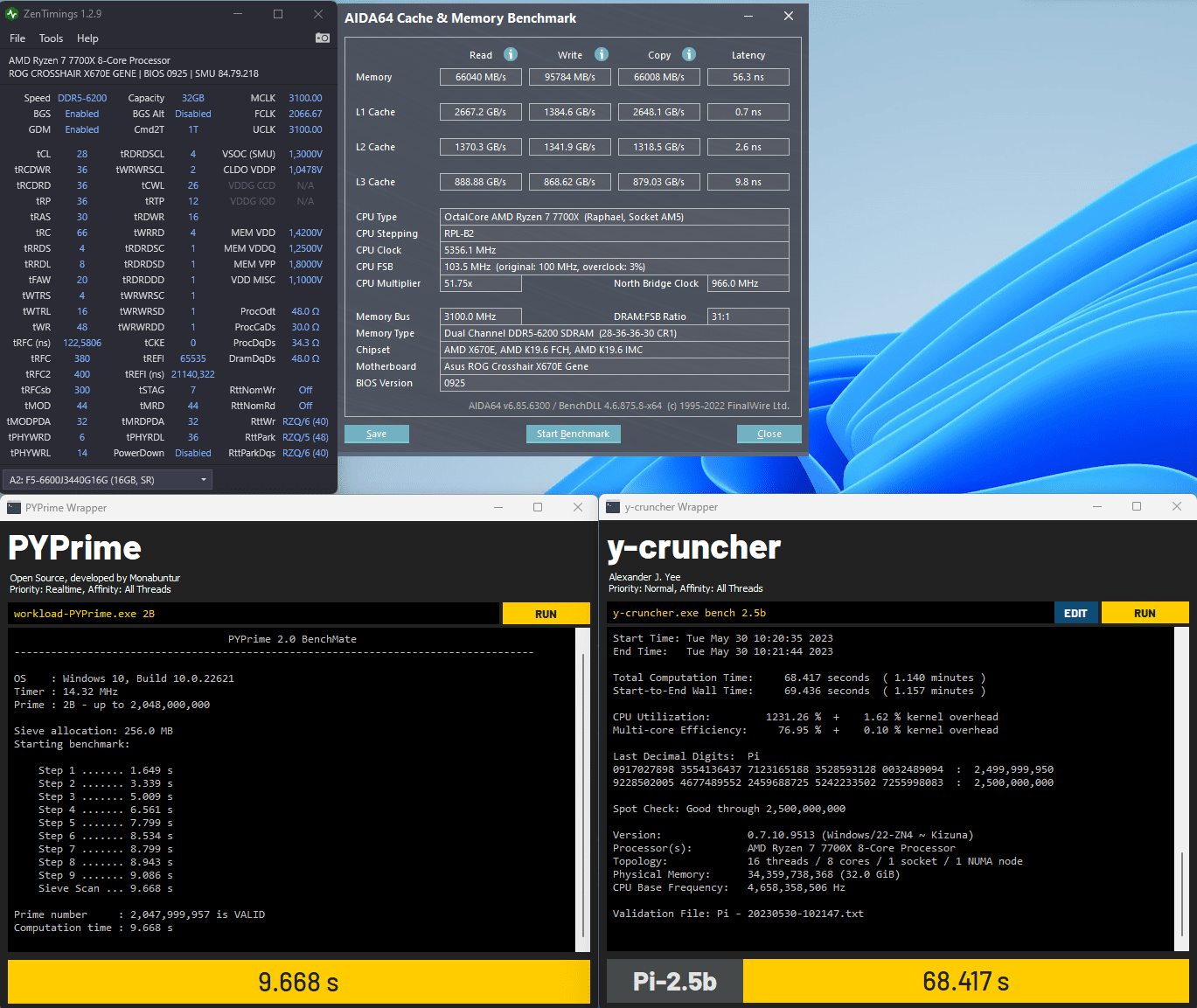Click the y-cruncher result 68.417 s banner

[966, 981]
